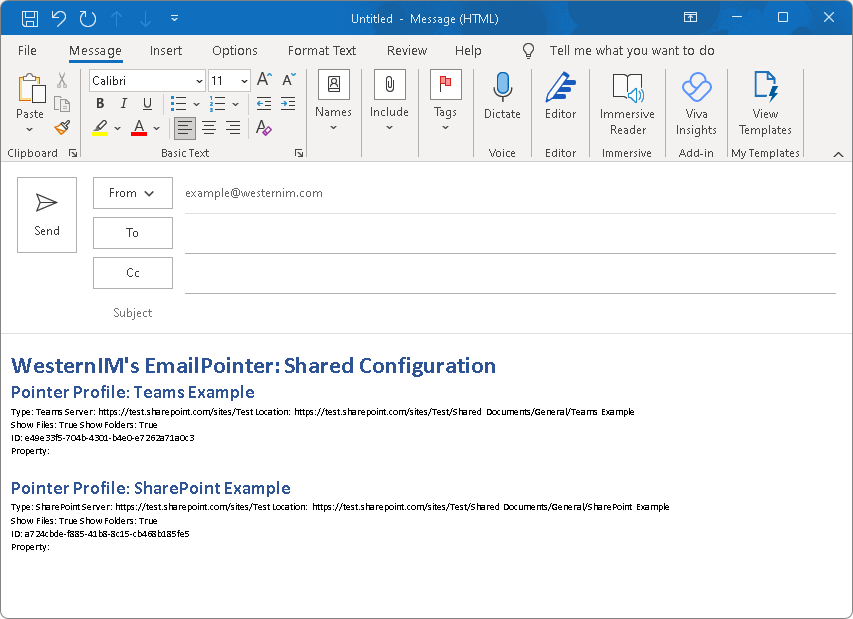This screenshot has height=619, width=853.
Task: Select the Format Painter brush
Action: click(62, 128)
